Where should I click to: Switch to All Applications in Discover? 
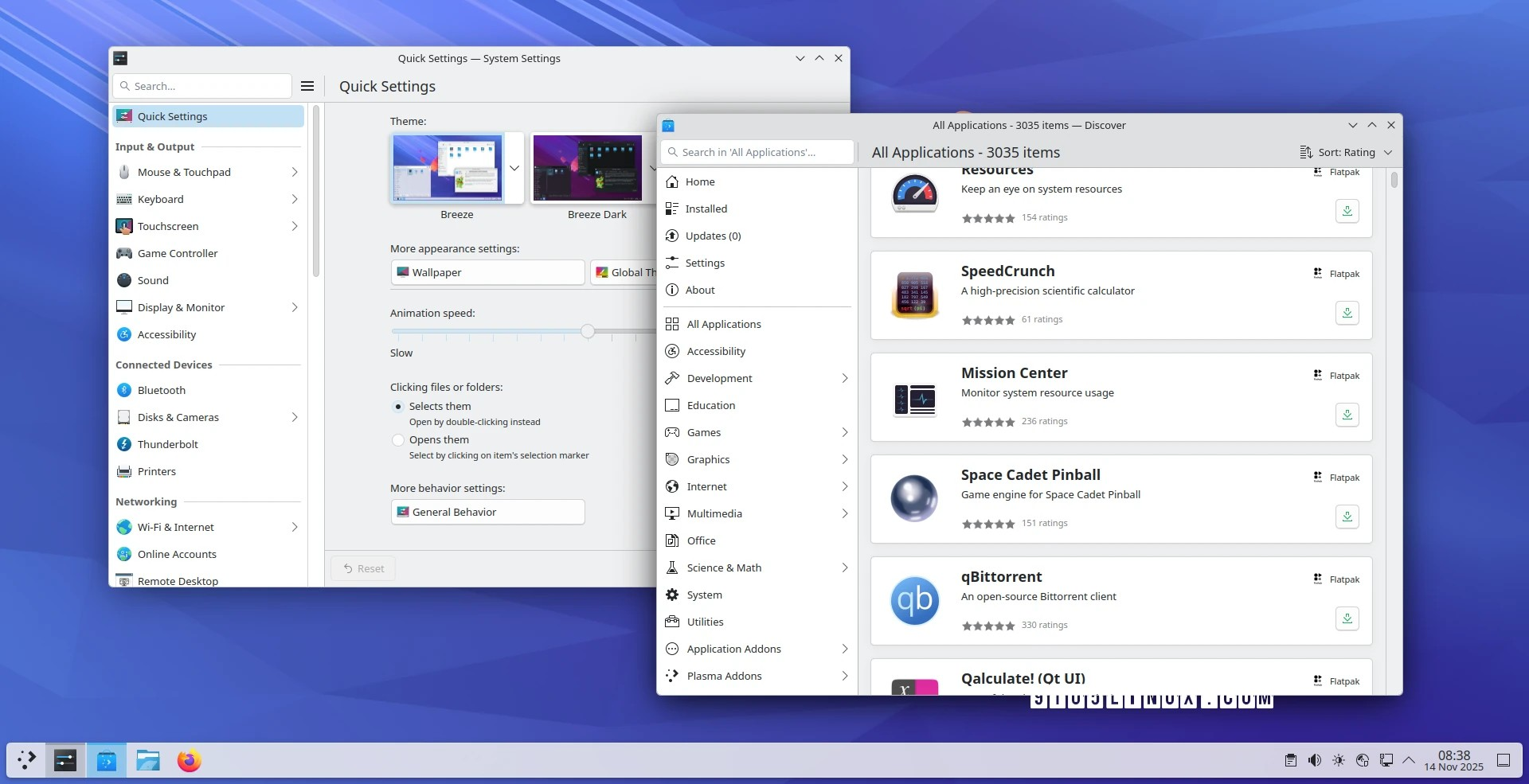point(723,324)
